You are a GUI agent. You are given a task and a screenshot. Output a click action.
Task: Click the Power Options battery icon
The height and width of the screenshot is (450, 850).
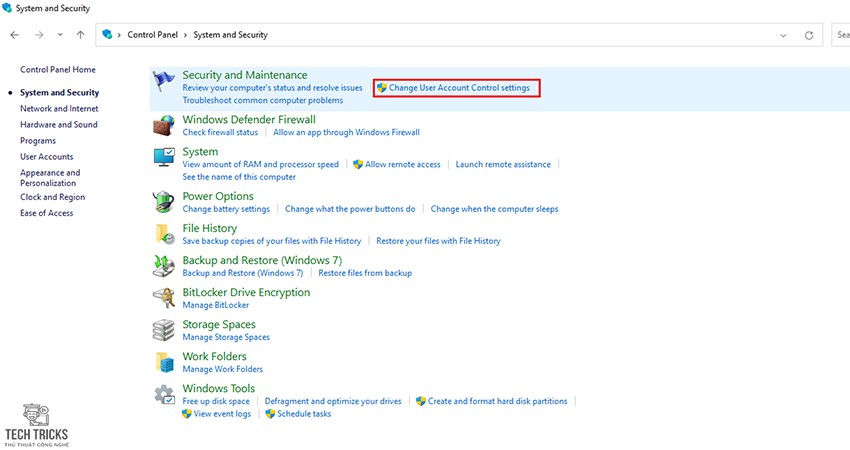pyautogui.click(x=164, y=202)
